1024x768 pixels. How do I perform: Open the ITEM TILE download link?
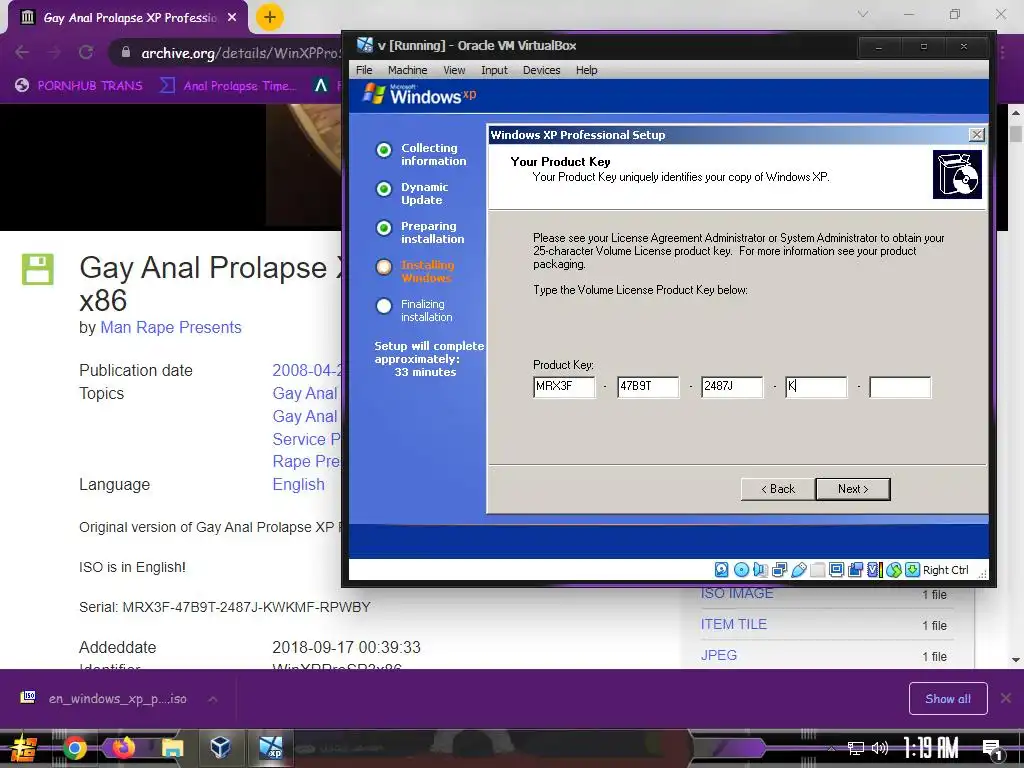pos(733,624)
